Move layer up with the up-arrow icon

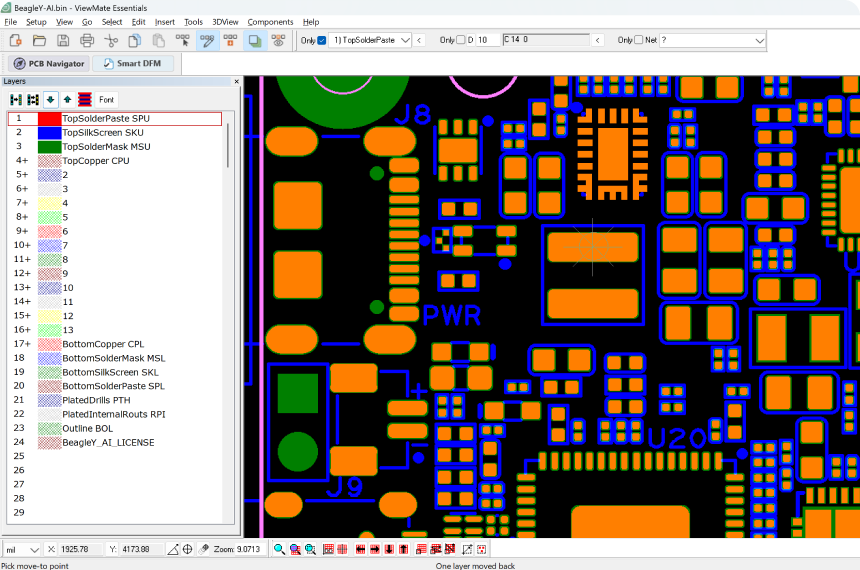(x=67, y=99)
